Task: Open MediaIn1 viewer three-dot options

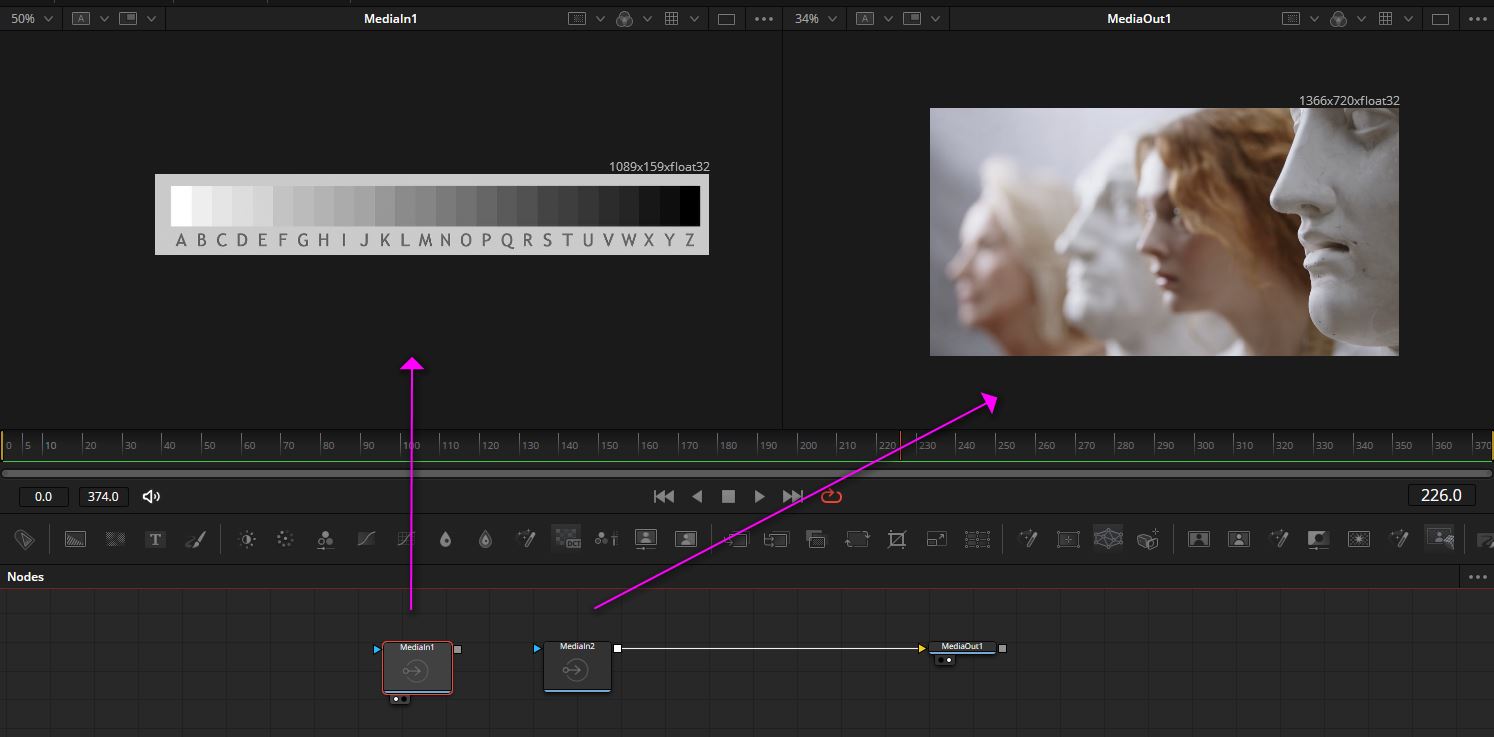Action: coord(763,19)
